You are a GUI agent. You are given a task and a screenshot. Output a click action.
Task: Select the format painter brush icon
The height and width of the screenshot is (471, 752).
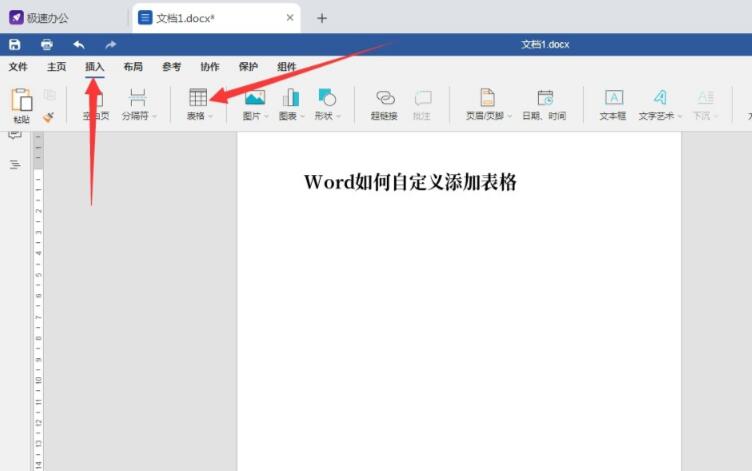(x=48, y=117)
